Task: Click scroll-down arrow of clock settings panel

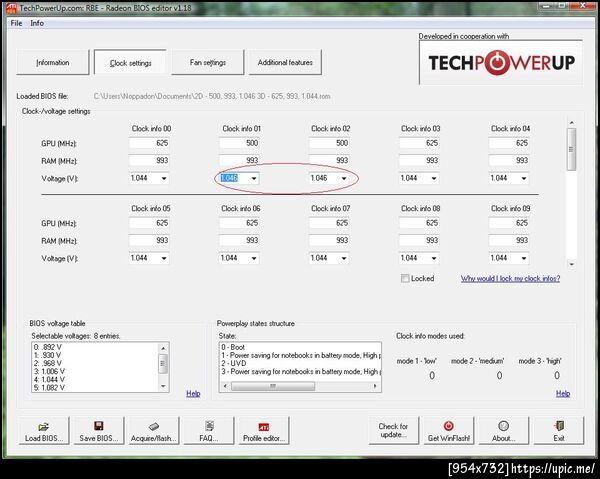Action: click(571, 264)
